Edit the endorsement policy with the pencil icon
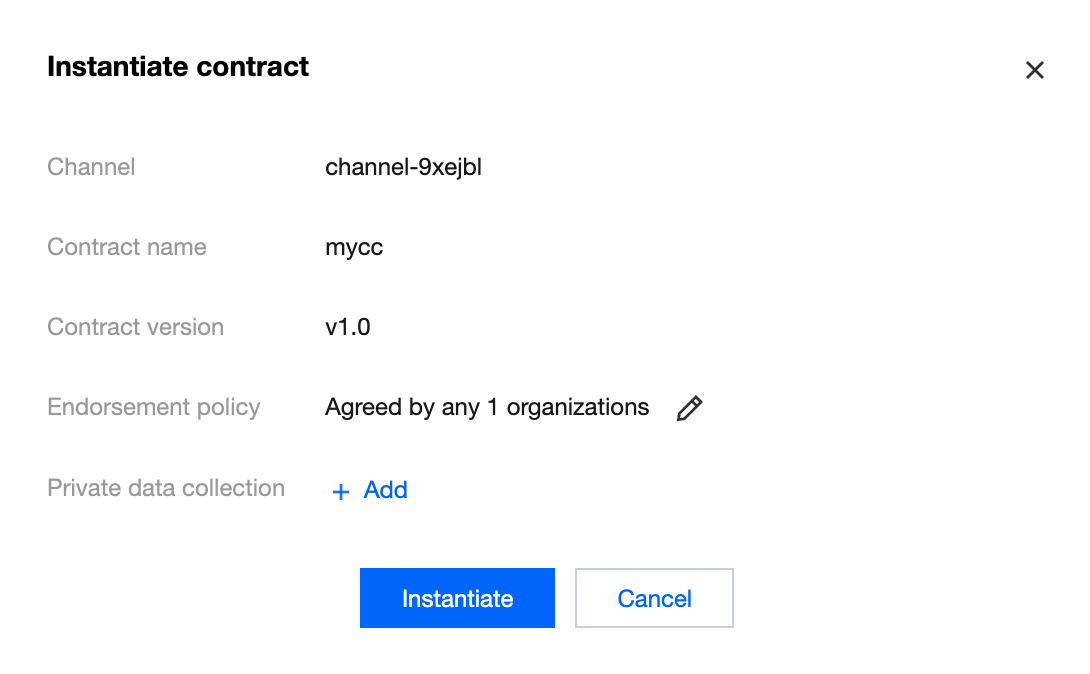The width and height of the screenshot is (1090, 674). tap(689, 408)
